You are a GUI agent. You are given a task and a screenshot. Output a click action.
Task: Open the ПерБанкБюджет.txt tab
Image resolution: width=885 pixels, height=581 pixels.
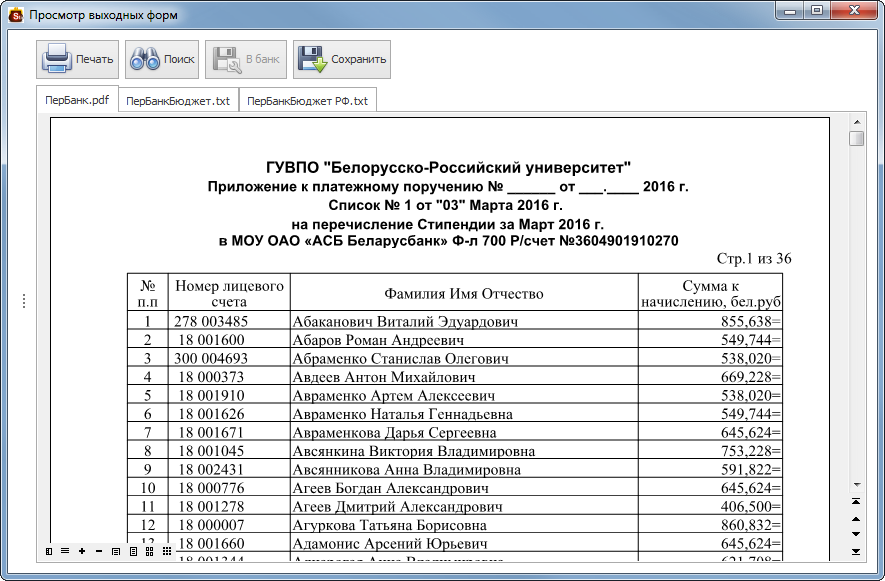click(178, 101)
